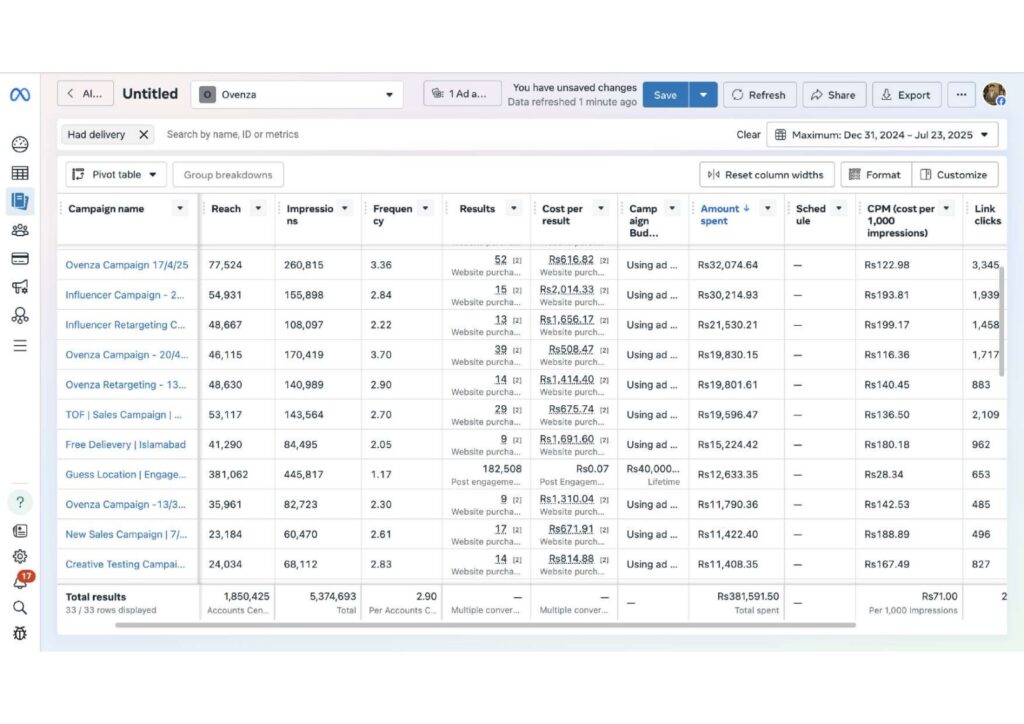Viewport: 1024px width, 724px height.
Task: Open the settings gear icon in sidebar
Action: pos(20,556)
